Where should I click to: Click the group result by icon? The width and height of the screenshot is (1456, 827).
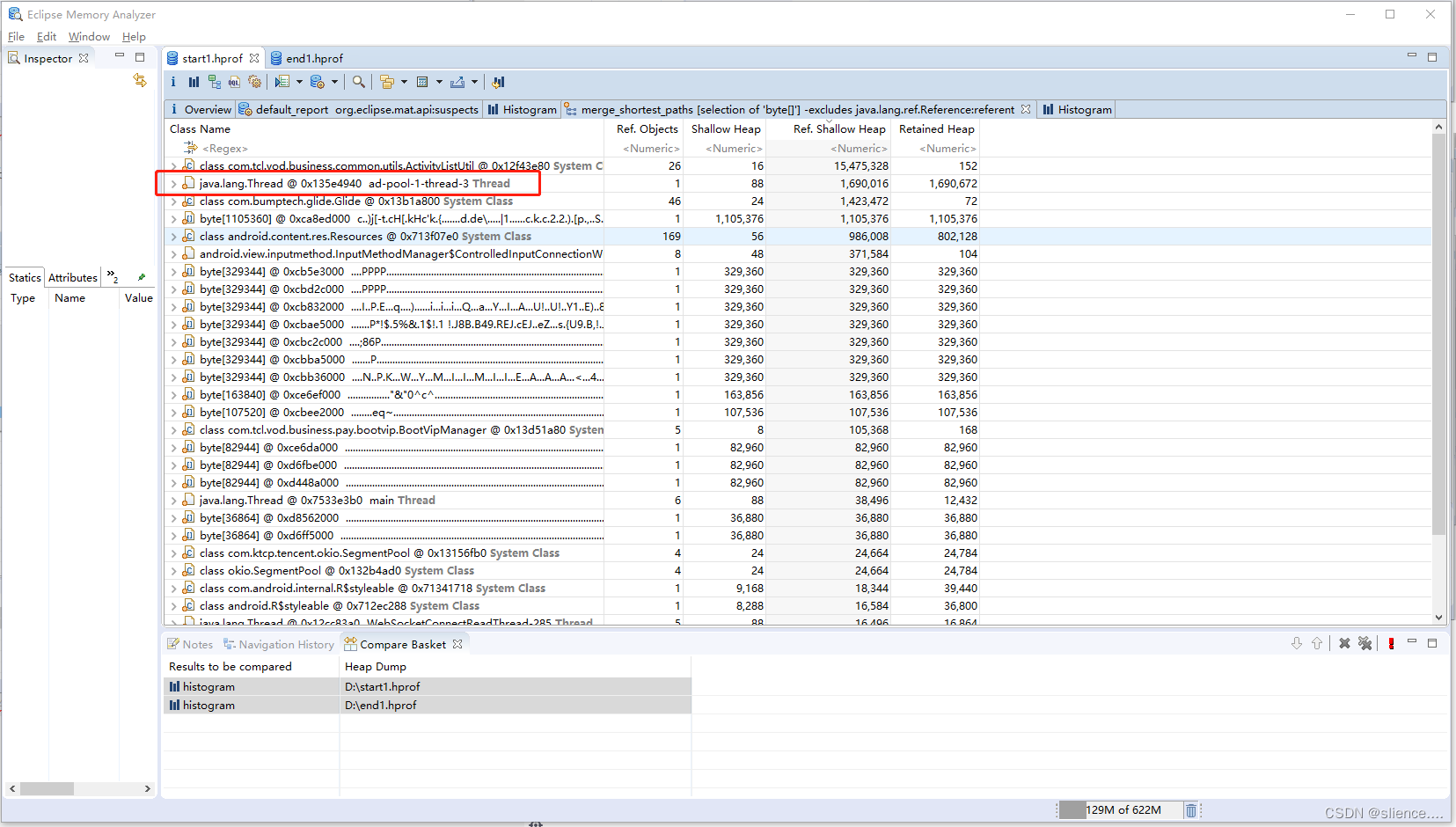[387, 82]
